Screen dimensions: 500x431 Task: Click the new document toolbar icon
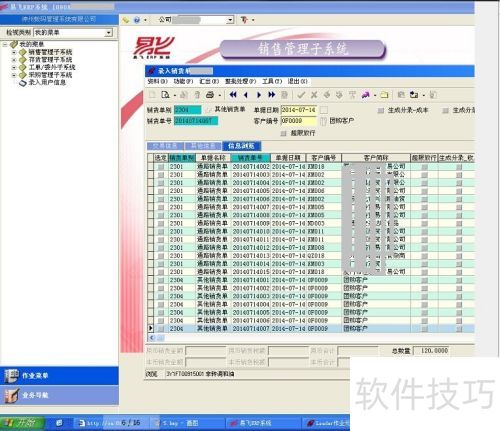tap(152, 95)
